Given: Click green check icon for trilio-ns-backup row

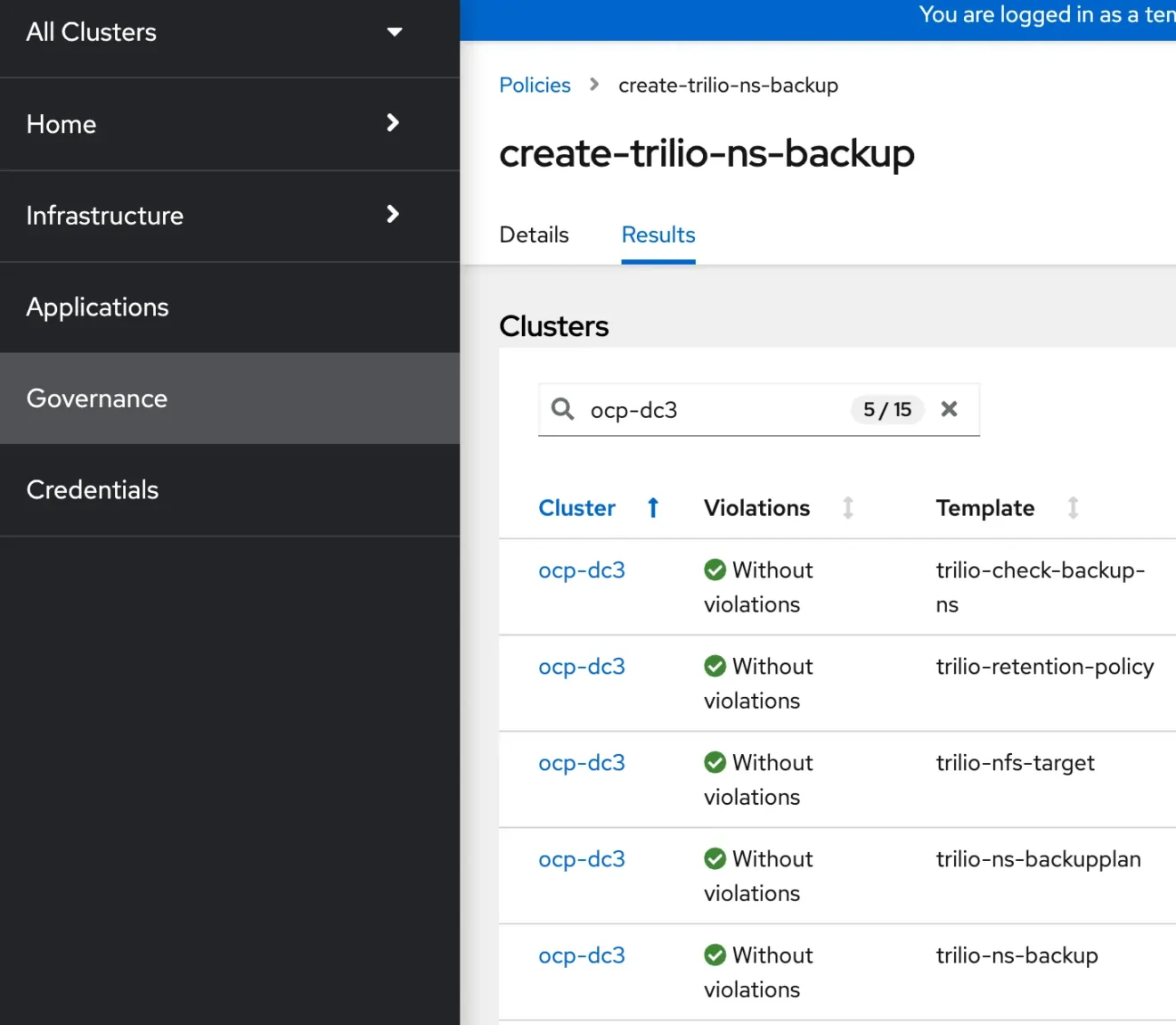Looking at the screenshot, I should click(715, 955).
